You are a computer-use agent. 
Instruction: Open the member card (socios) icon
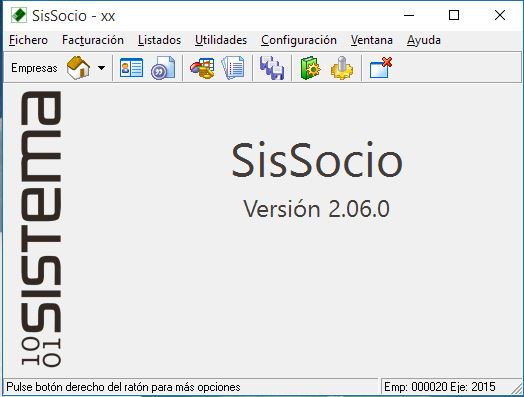click(x=131, y=68)
